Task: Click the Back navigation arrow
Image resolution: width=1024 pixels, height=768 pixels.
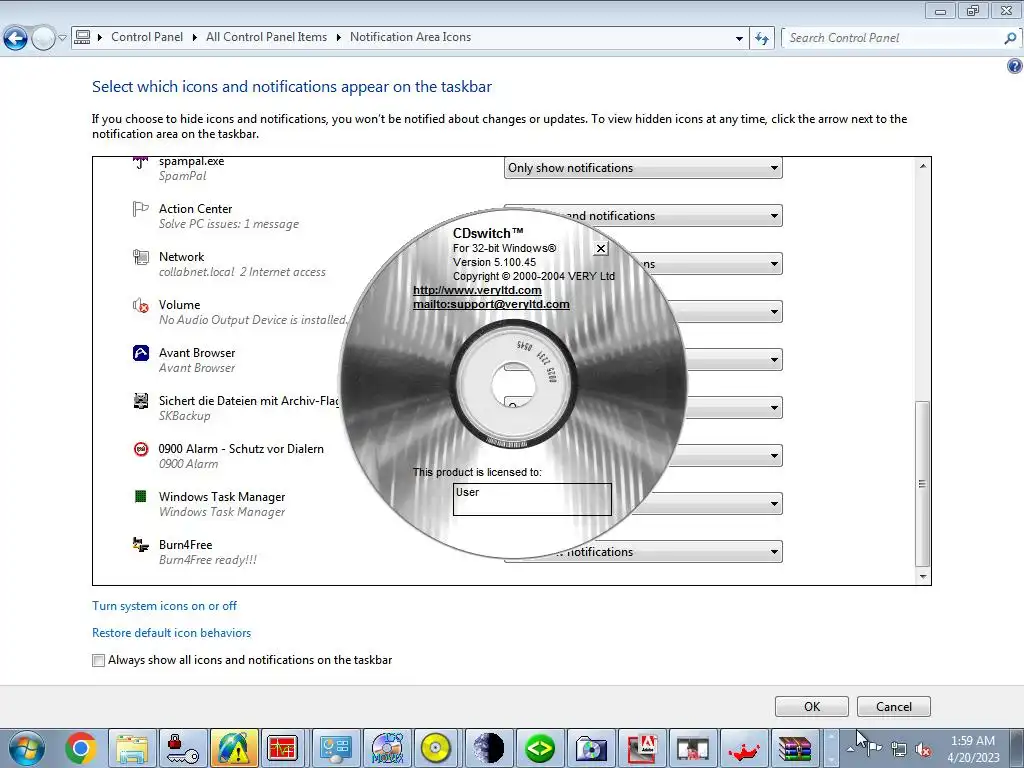Action: 15,39
